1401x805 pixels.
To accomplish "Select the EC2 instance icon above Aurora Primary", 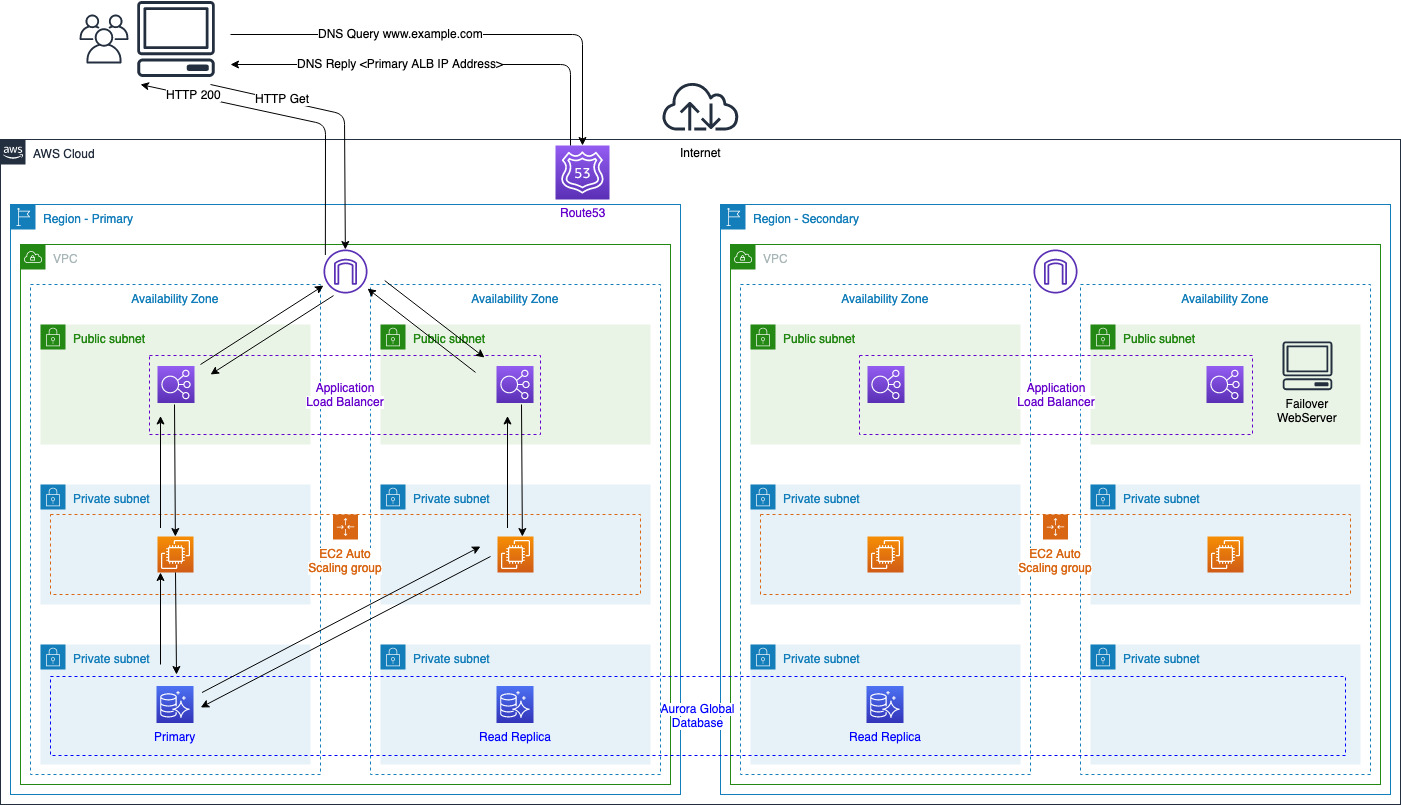I will pos(175,554).
